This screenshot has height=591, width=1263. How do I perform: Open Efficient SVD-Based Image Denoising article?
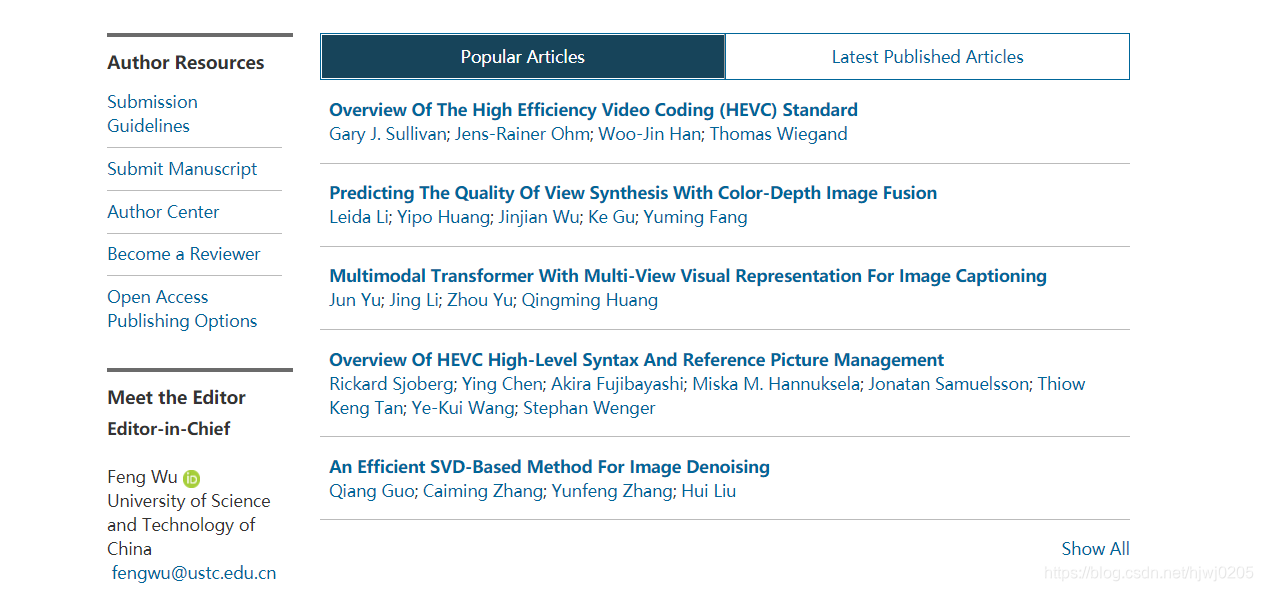(x=549, y=467)
